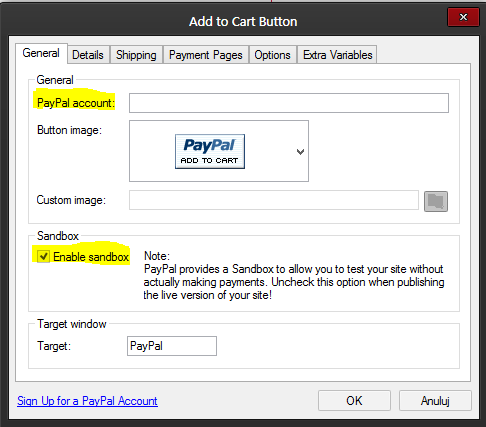Open the Sign Up for a PayPal Account link
The height and width of the screenshot is (427, 486).
coord(87,401)
